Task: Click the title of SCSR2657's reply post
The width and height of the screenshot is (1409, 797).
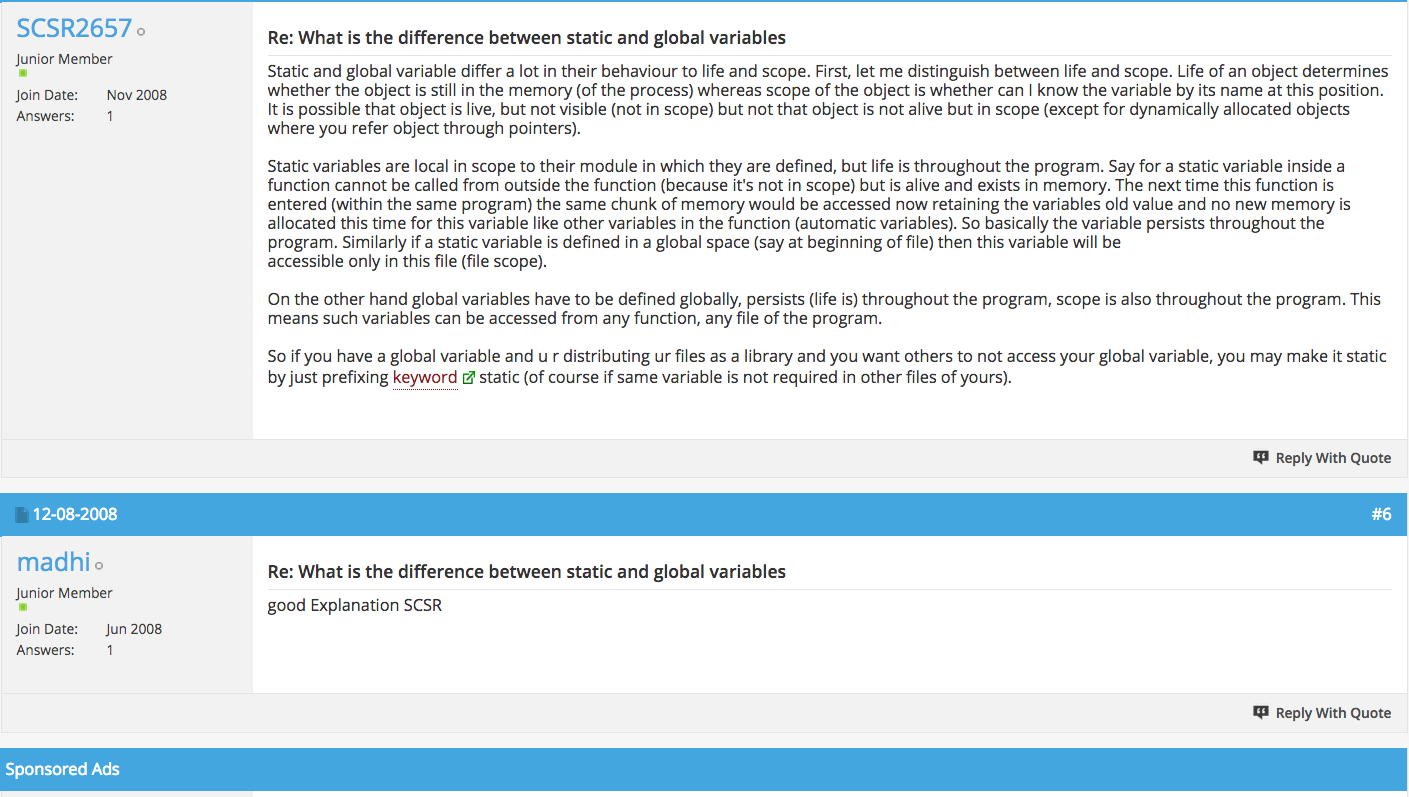Action: (x=527, y=38)
